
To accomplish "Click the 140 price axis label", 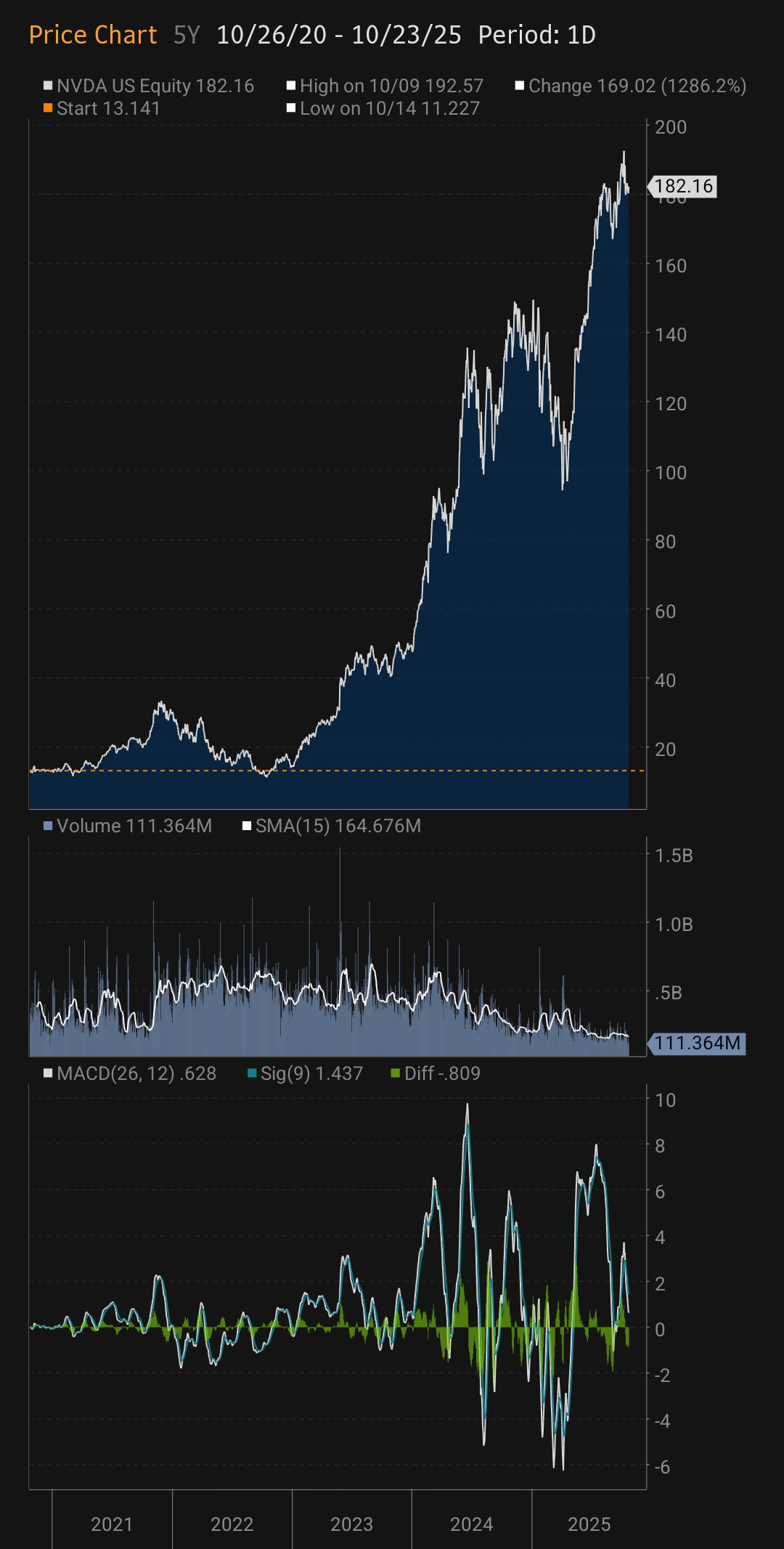I will coord(671,335).
